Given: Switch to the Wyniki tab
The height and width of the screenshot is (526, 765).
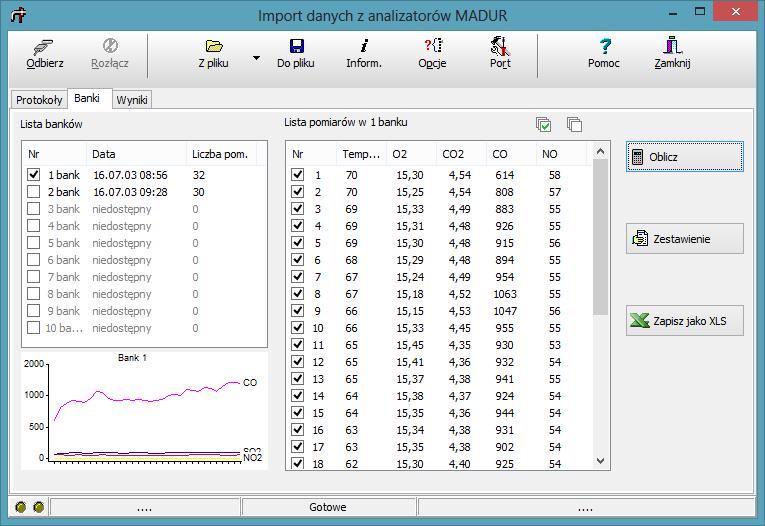Looking at the screenshot, I should tap(132, 100).
